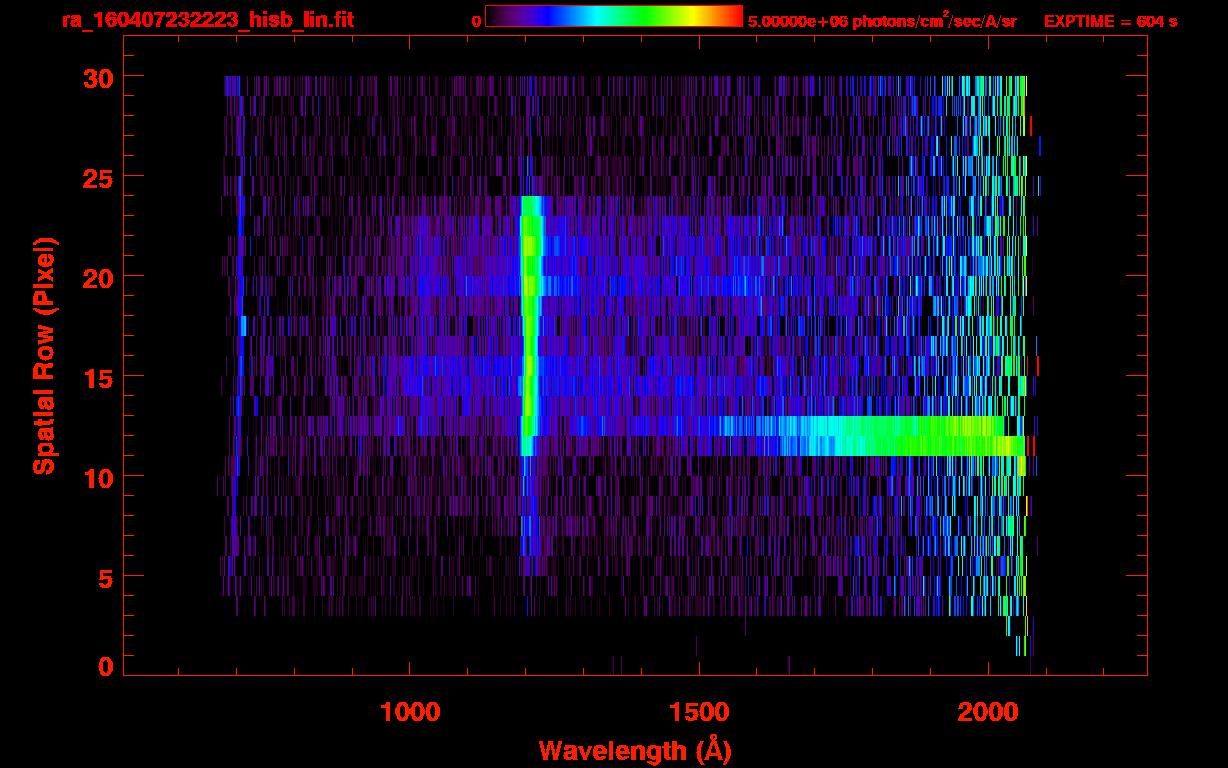Click the 1000 wavelength tick label

pyautogui.click(x=410, y=711)
